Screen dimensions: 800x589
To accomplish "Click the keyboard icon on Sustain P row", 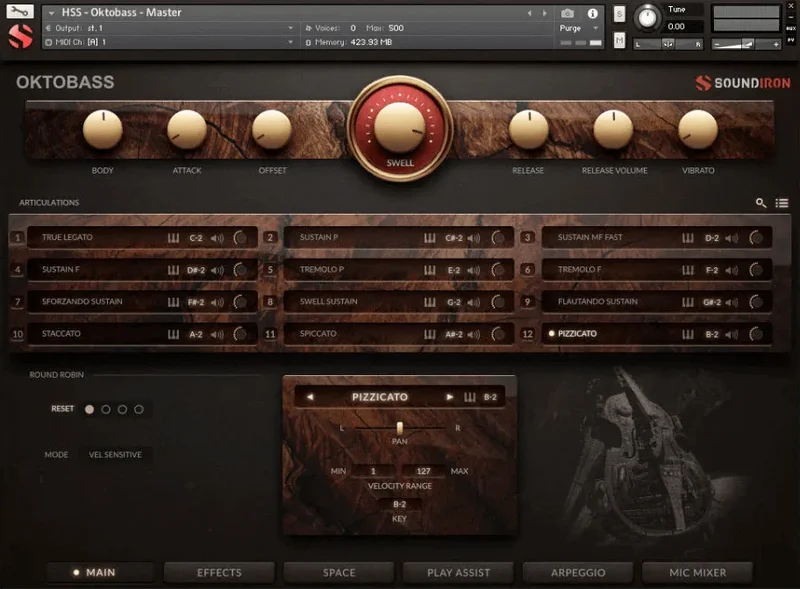I will click(430, 238).
